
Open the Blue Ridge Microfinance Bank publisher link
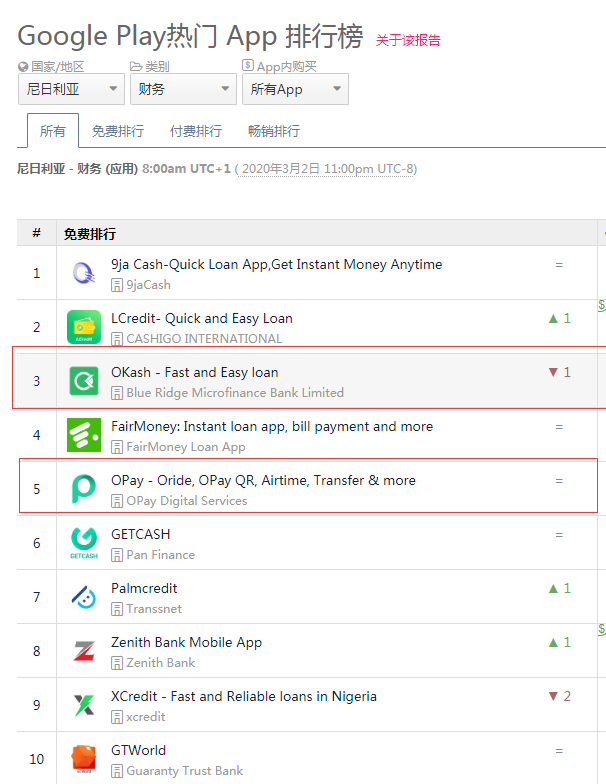[234, 393]
